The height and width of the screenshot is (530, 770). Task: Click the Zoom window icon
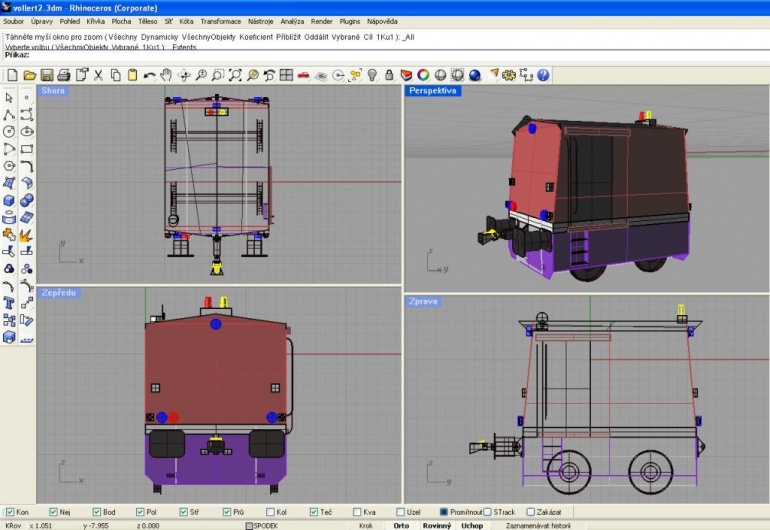[x=218, y=75]
